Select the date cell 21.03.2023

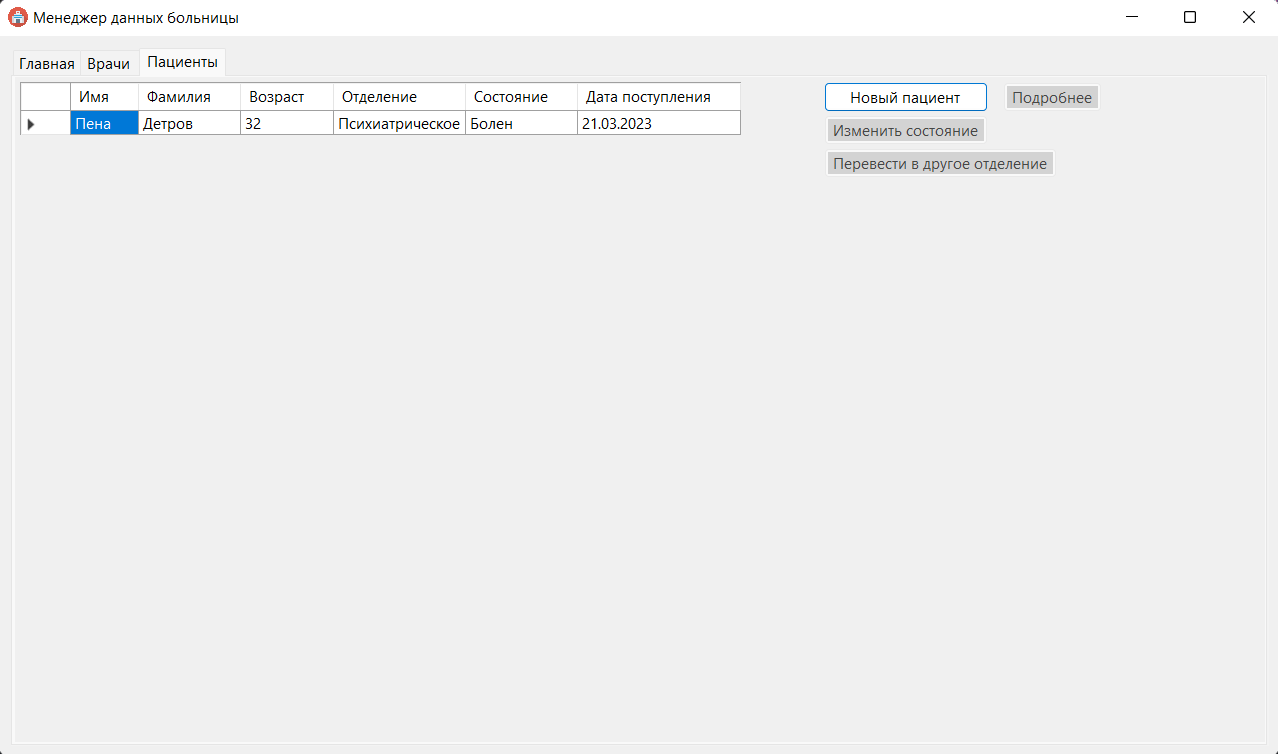[659, 123]
